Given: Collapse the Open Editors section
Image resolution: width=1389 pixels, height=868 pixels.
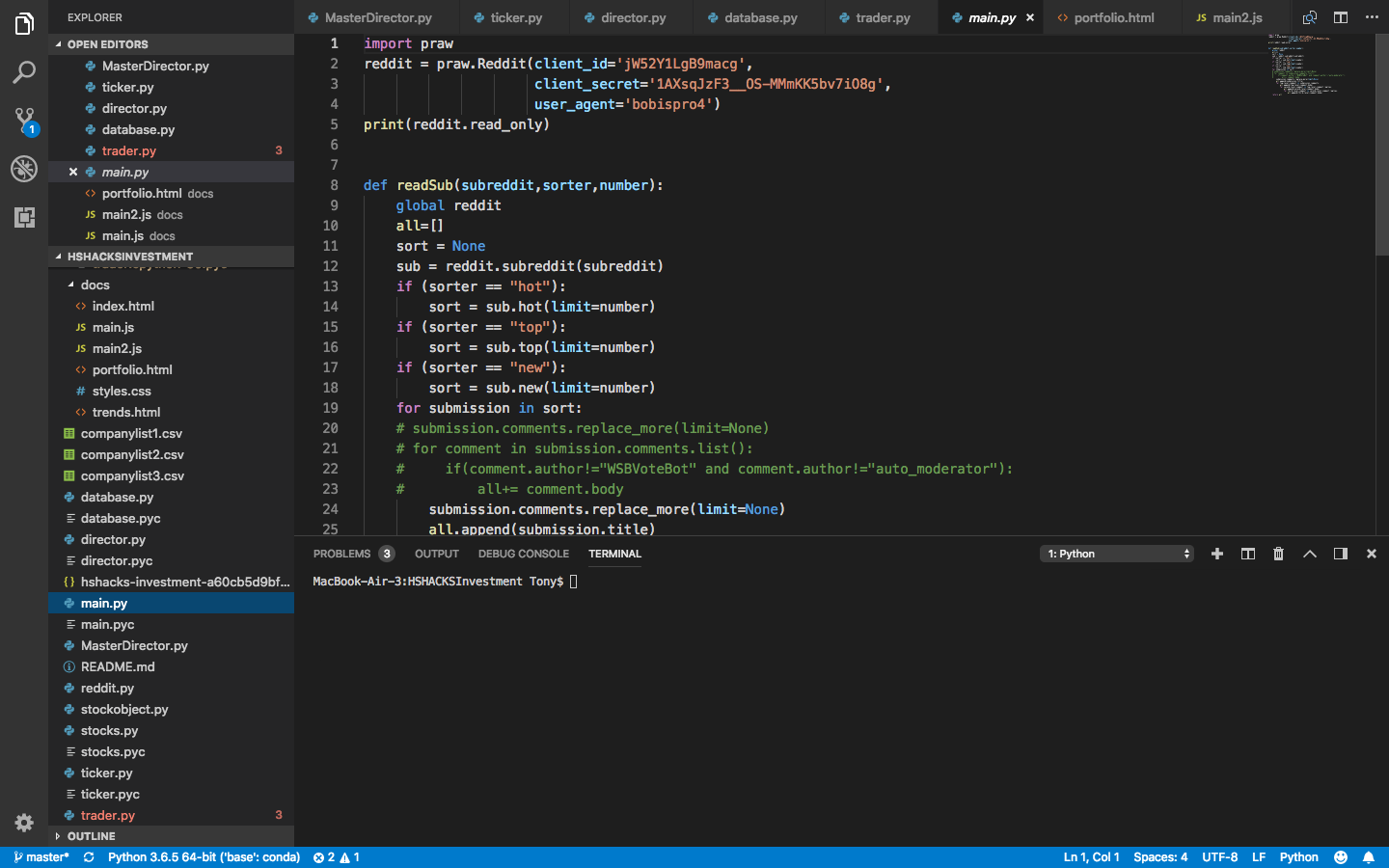Looking at the screenshot, I should click(x=172, y=44).
